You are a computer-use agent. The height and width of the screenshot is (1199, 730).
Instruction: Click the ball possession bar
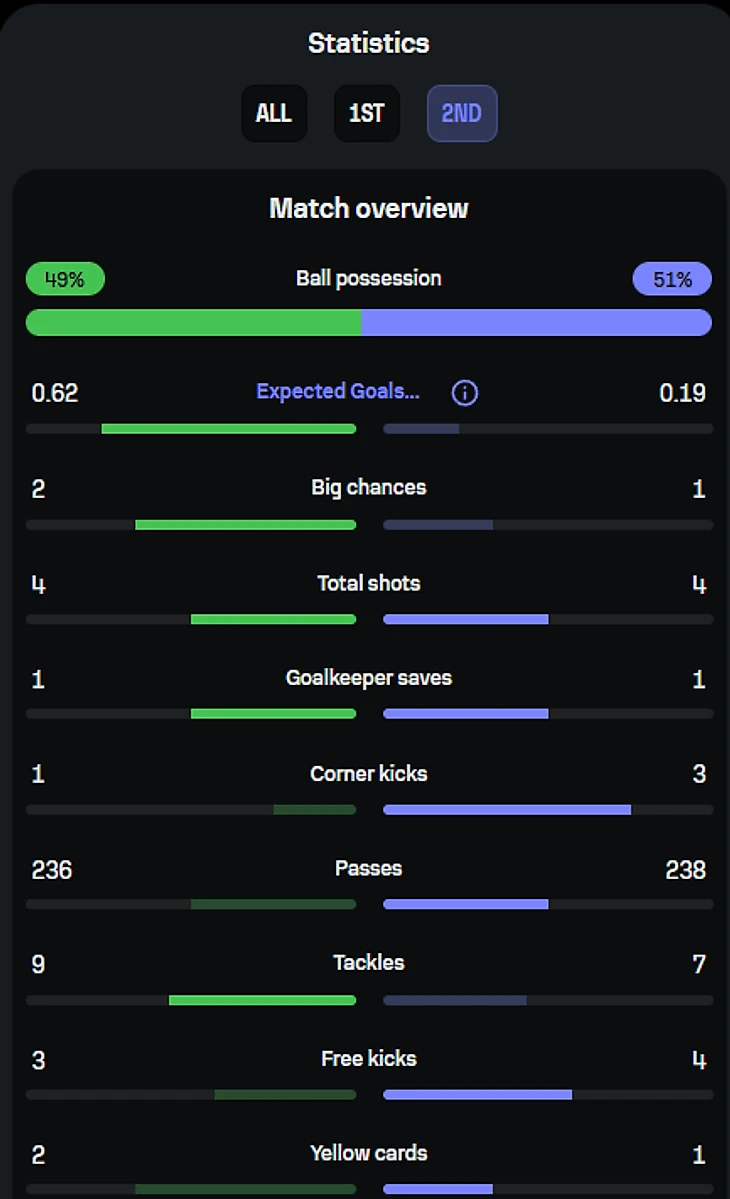(x=368, y=322)
